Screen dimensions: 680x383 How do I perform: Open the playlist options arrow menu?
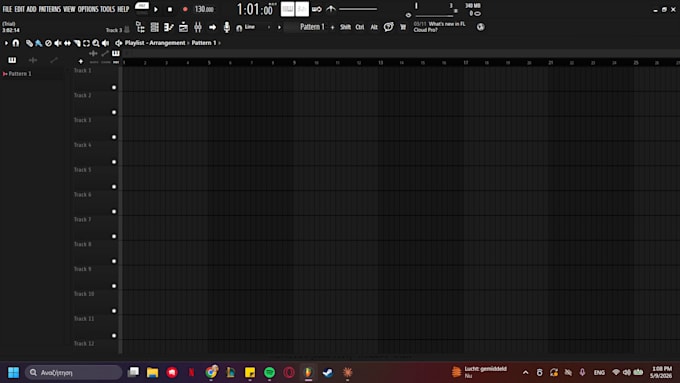(6, 43)
